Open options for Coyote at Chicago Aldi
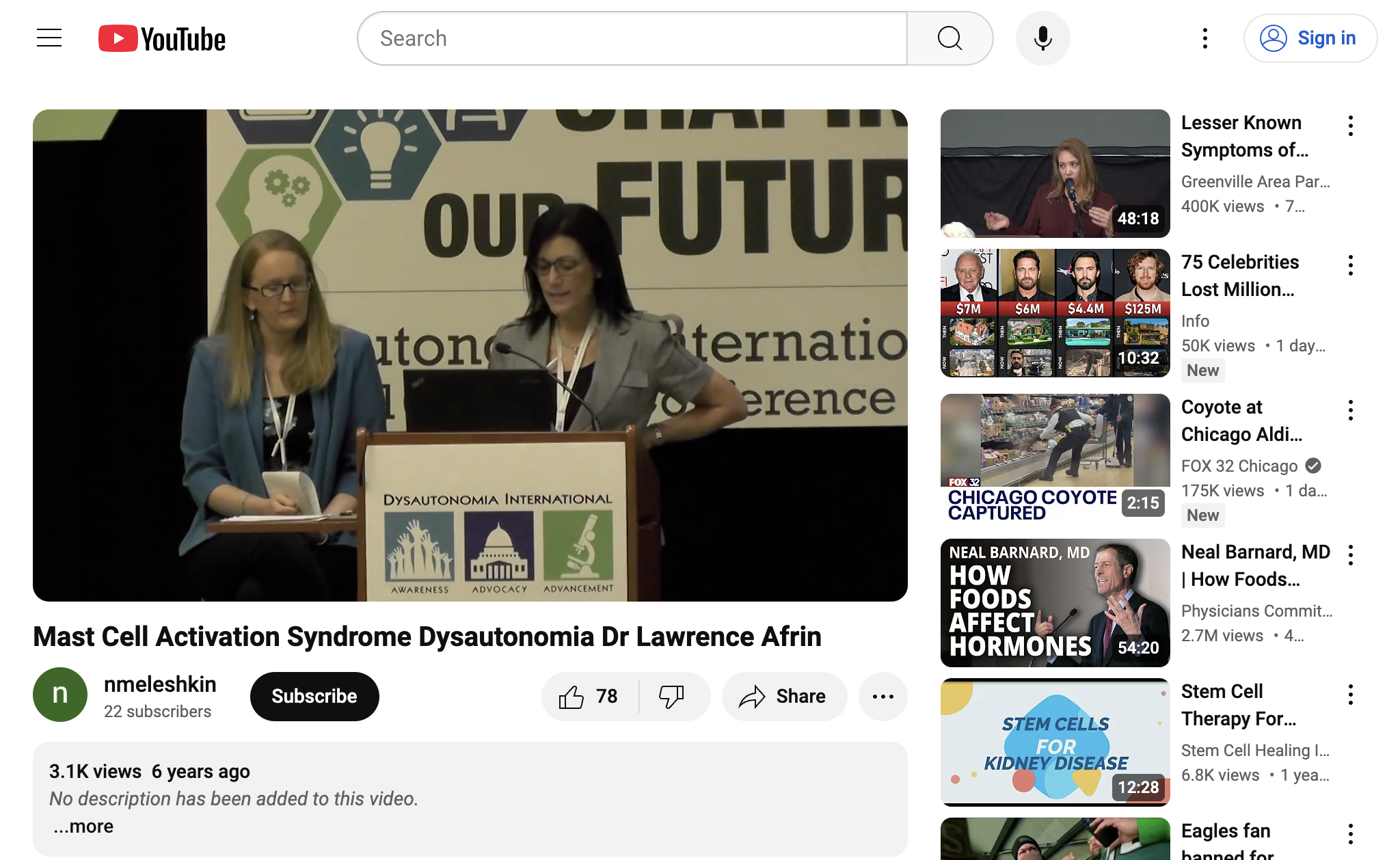1400x860 pixels. pos(1350,410)
